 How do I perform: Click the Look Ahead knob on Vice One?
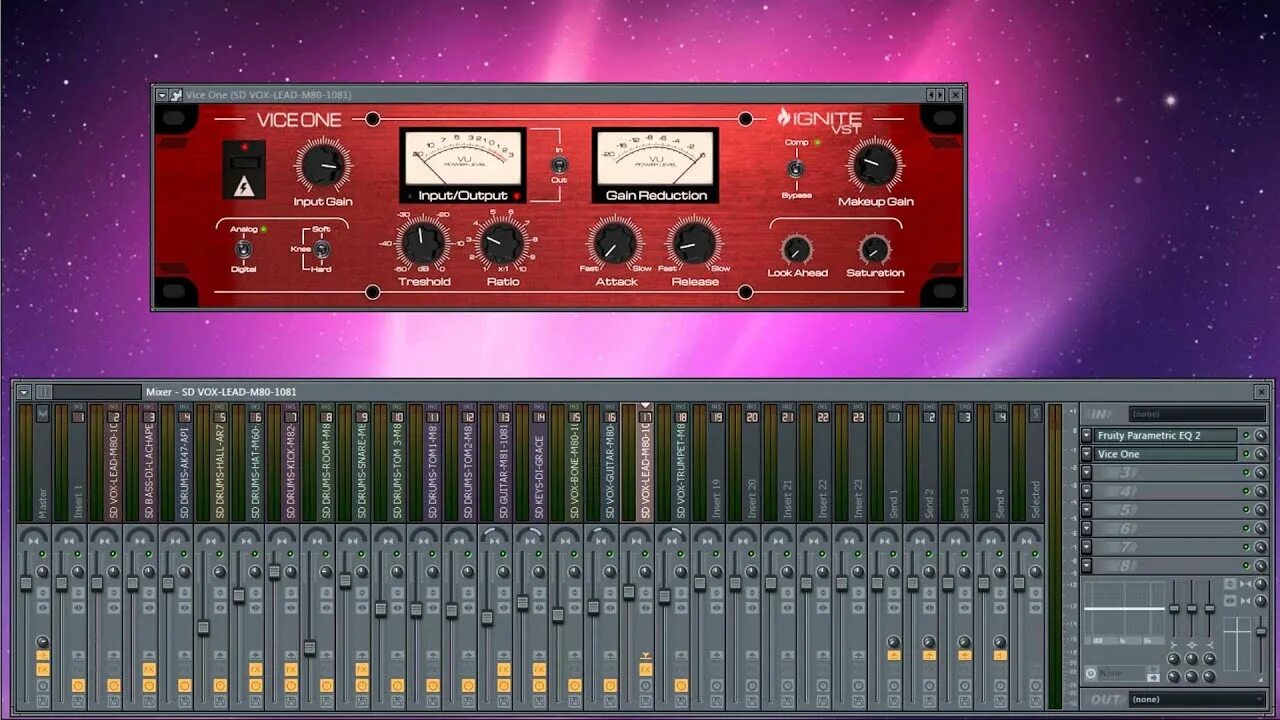click(x=797, y=249)
